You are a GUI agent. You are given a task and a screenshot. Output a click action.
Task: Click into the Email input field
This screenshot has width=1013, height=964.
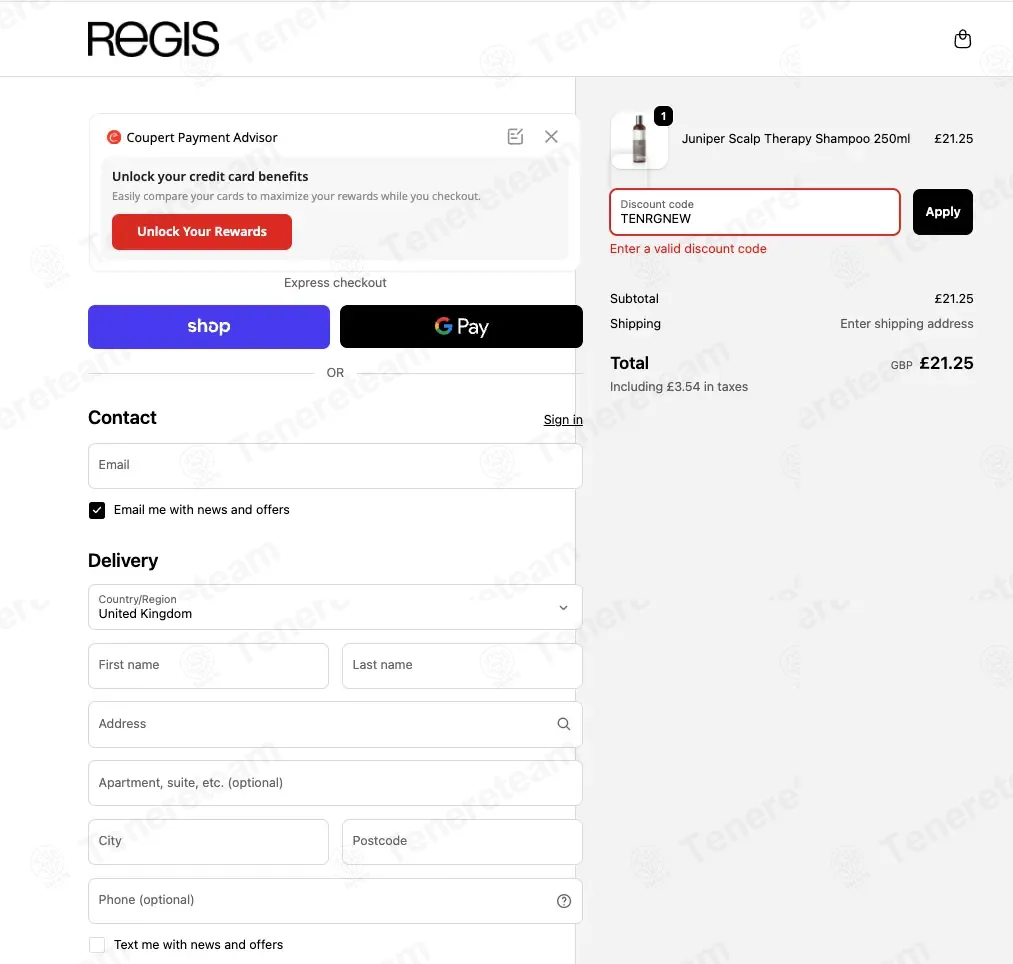click(x=335, y=466)
